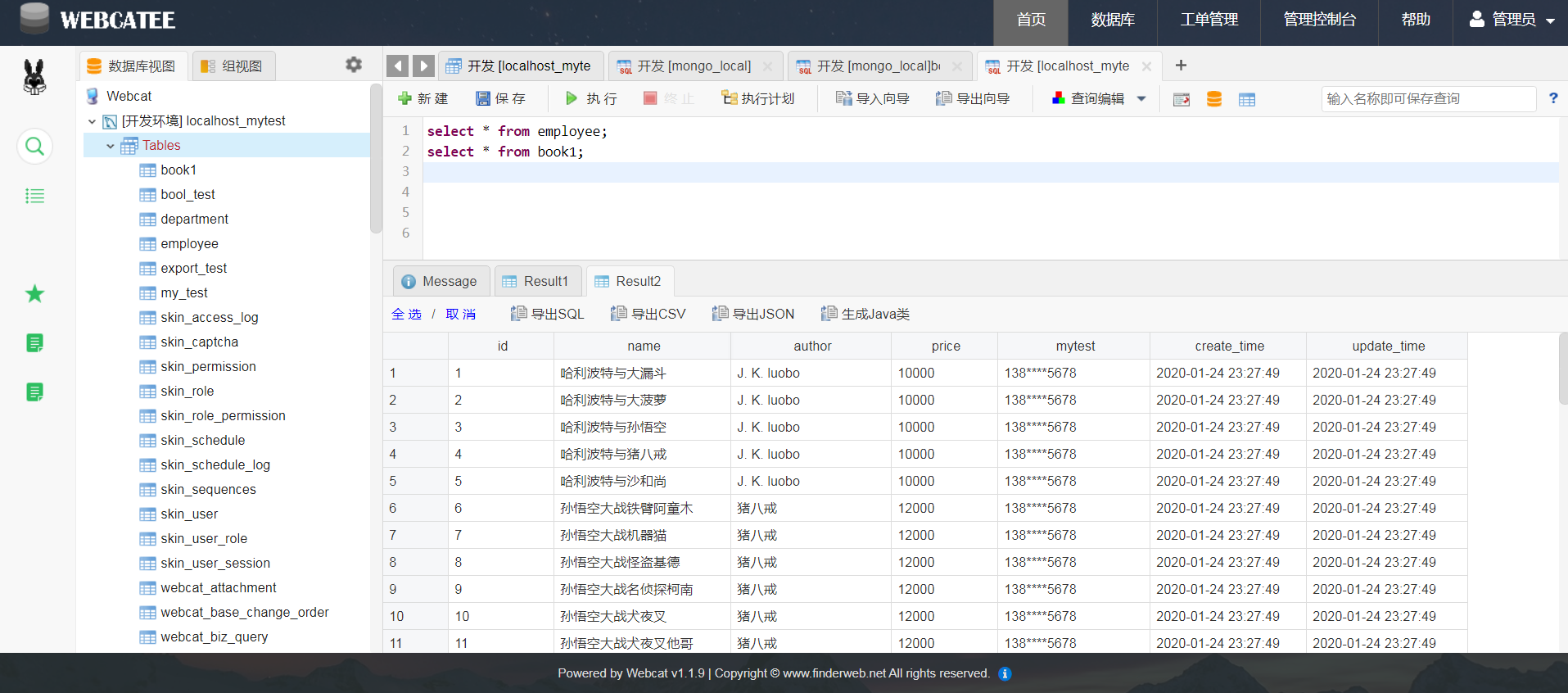Screen dimensions: 1568x693
Task: Focus the query name input field
Action: [1429, 98]
